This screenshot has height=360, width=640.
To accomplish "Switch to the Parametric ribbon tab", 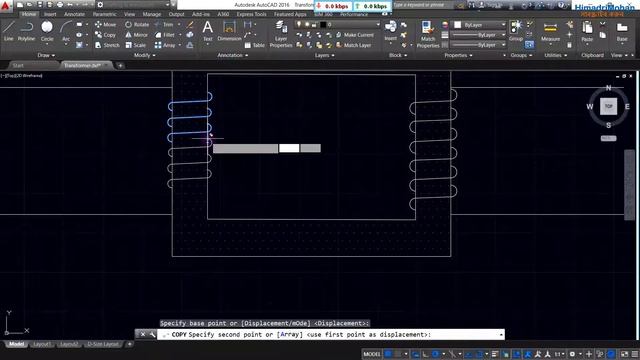I will tap(104, 14).
